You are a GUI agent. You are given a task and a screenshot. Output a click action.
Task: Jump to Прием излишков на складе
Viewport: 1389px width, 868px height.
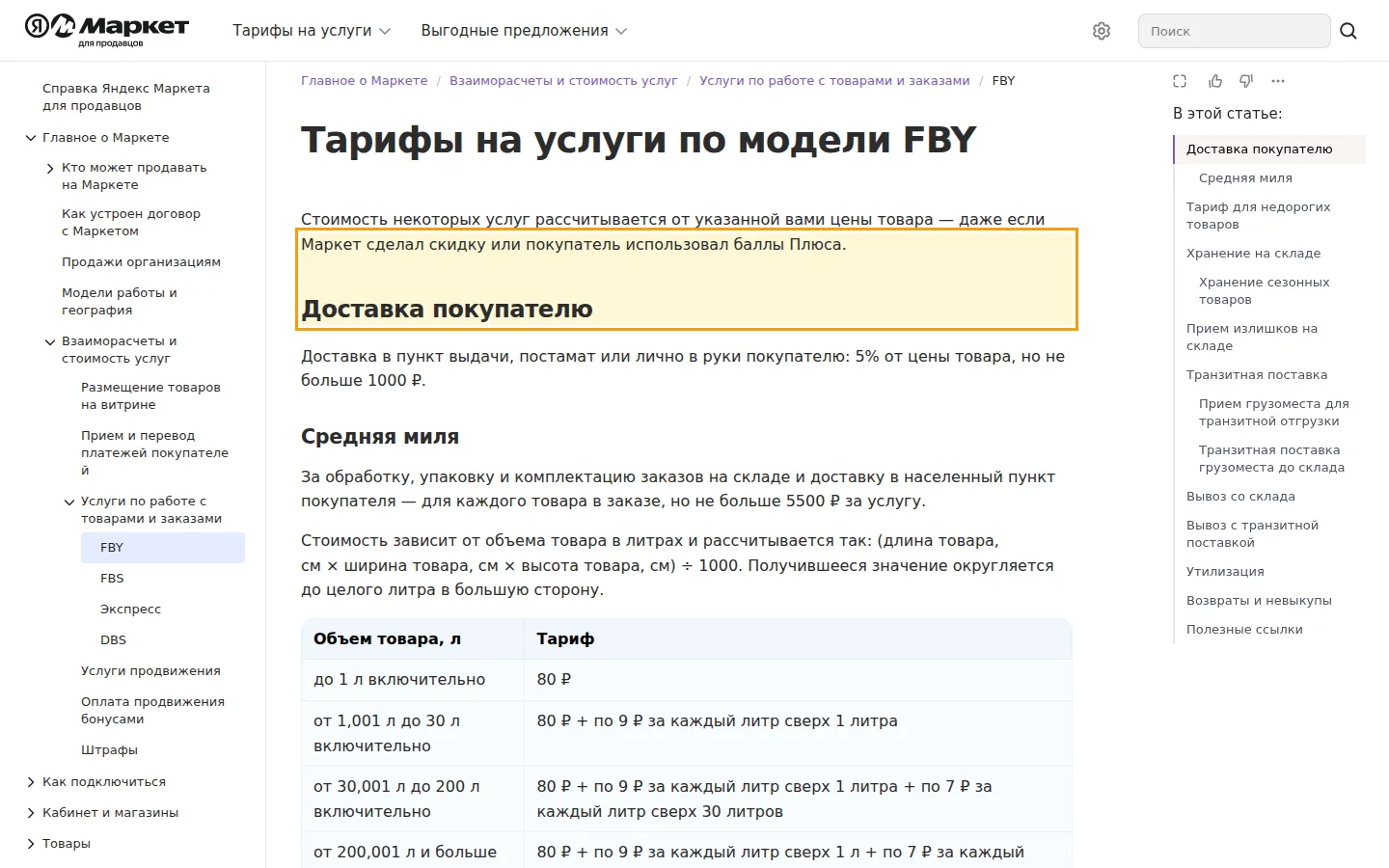1252,338
